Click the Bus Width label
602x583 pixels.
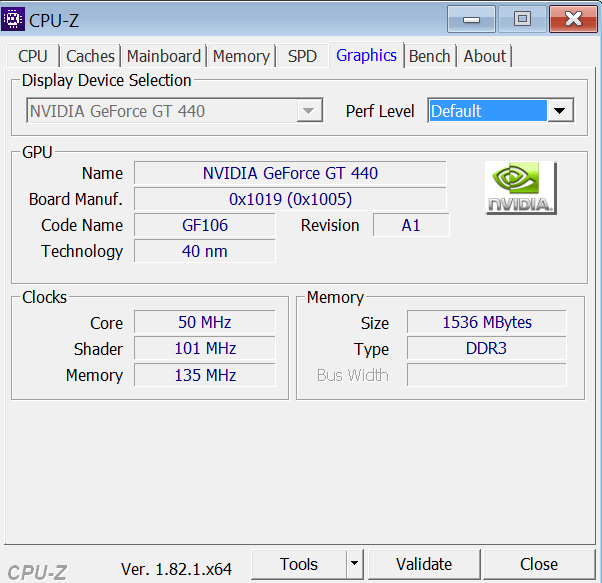click(x=352, y=375)
